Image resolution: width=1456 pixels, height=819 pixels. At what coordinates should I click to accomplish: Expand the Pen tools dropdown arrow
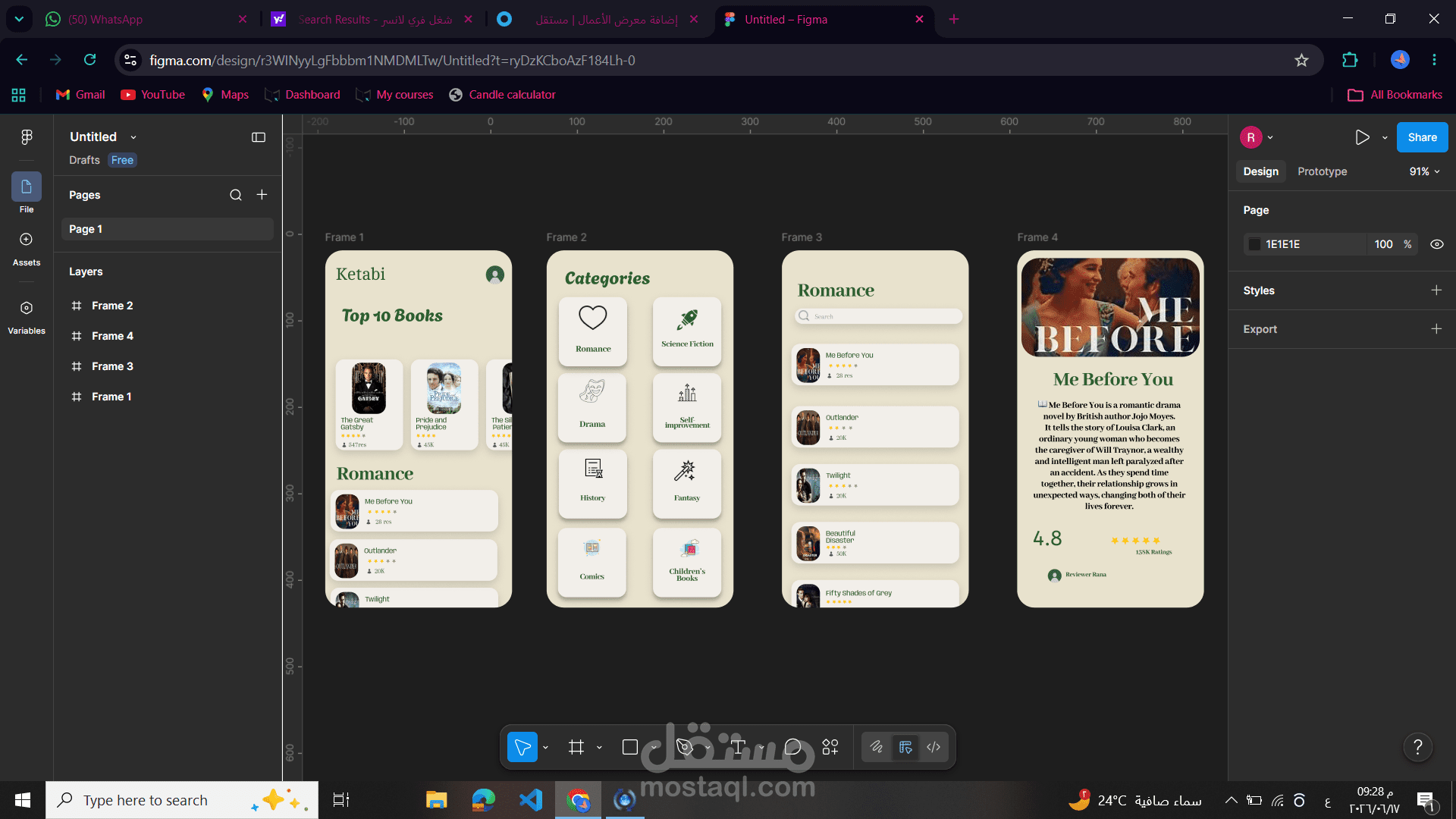[x=708, y=748]
